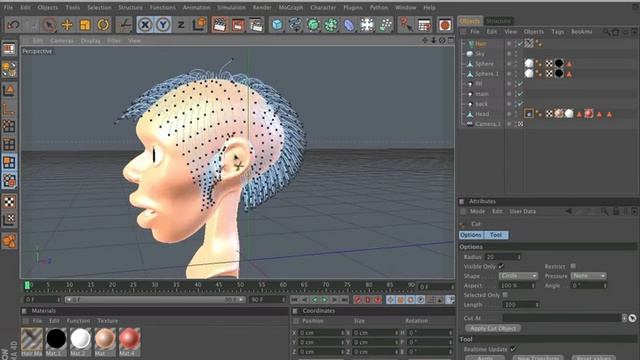Click the Undo arrow in the toolbar
This screenshot has width=640, height=360.
(13, 25)
